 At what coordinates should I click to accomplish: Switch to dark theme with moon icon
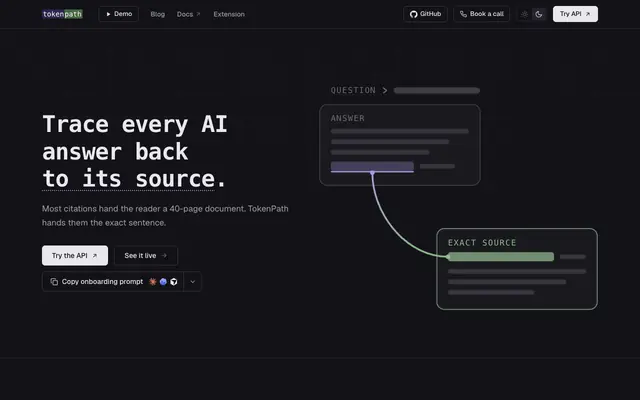click(x=539, y=14)
